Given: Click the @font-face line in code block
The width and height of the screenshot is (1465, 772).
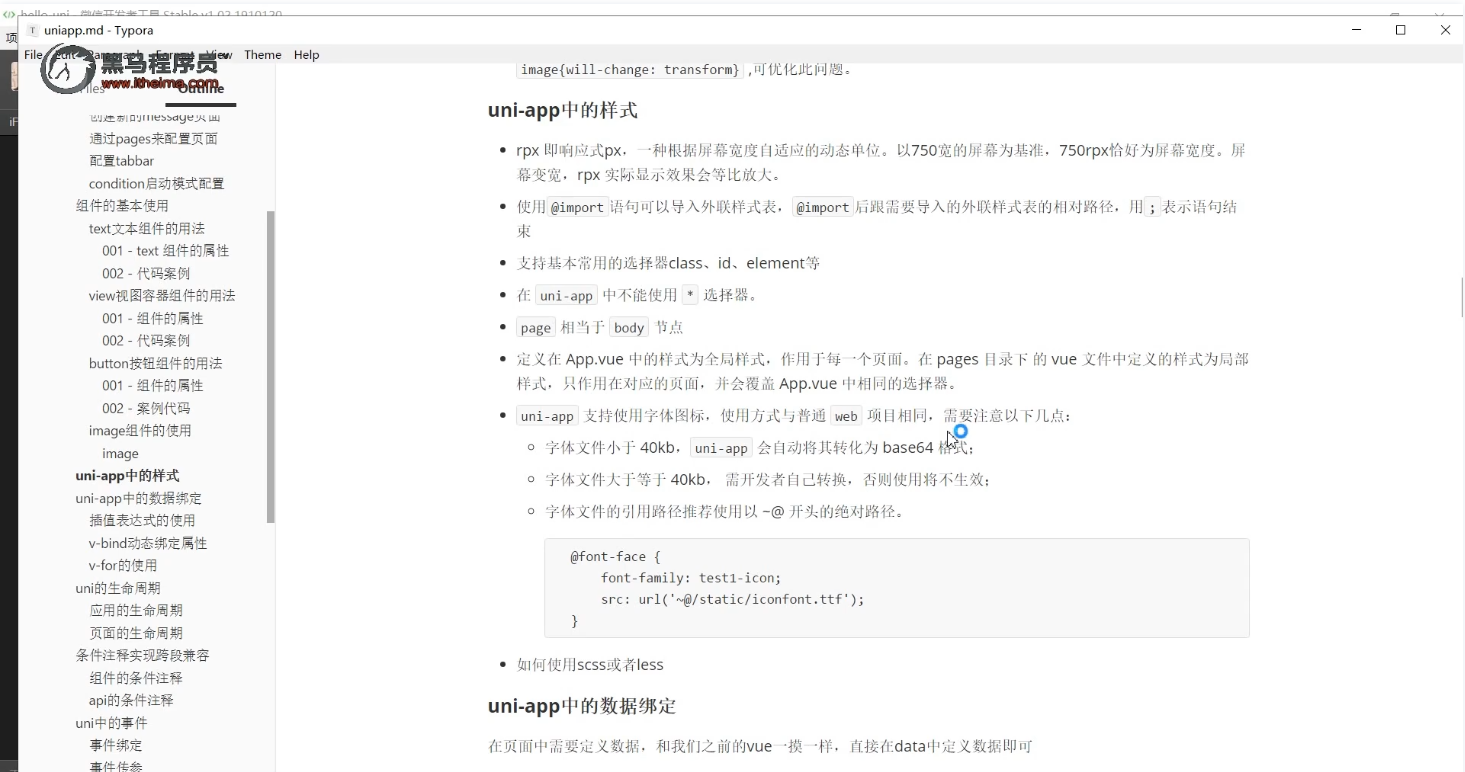Looking at the screenshot, I should 616,557.
